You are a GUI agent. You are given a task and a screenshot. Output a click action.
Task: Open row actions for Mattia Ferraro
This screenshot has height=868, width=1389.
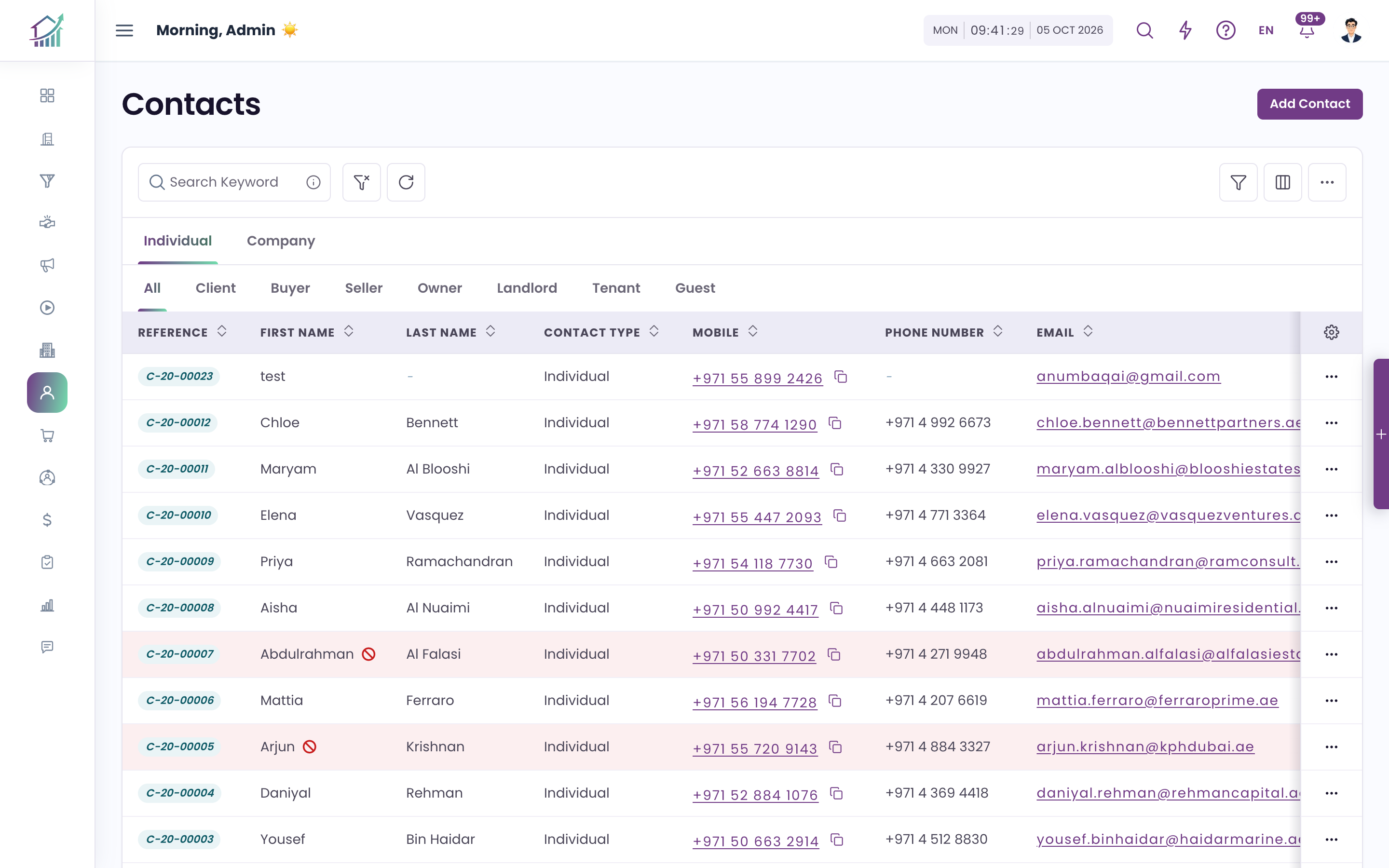(1332, 700)
